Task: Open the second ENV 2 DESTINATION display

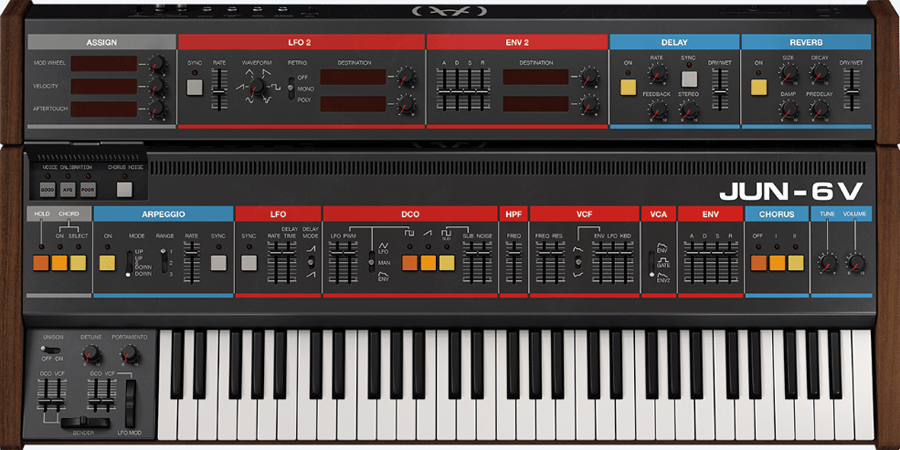Action: click(536, 104)
